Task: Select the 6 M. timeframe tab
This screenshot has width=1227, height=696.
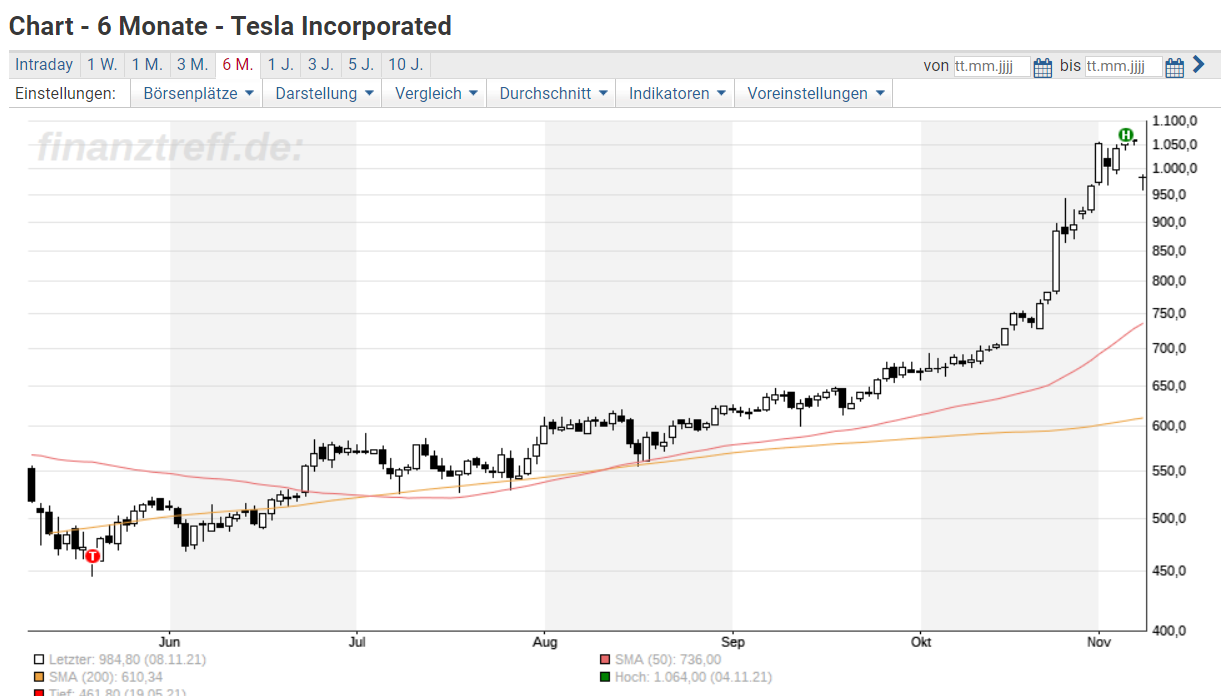Action: pos(238,65)
